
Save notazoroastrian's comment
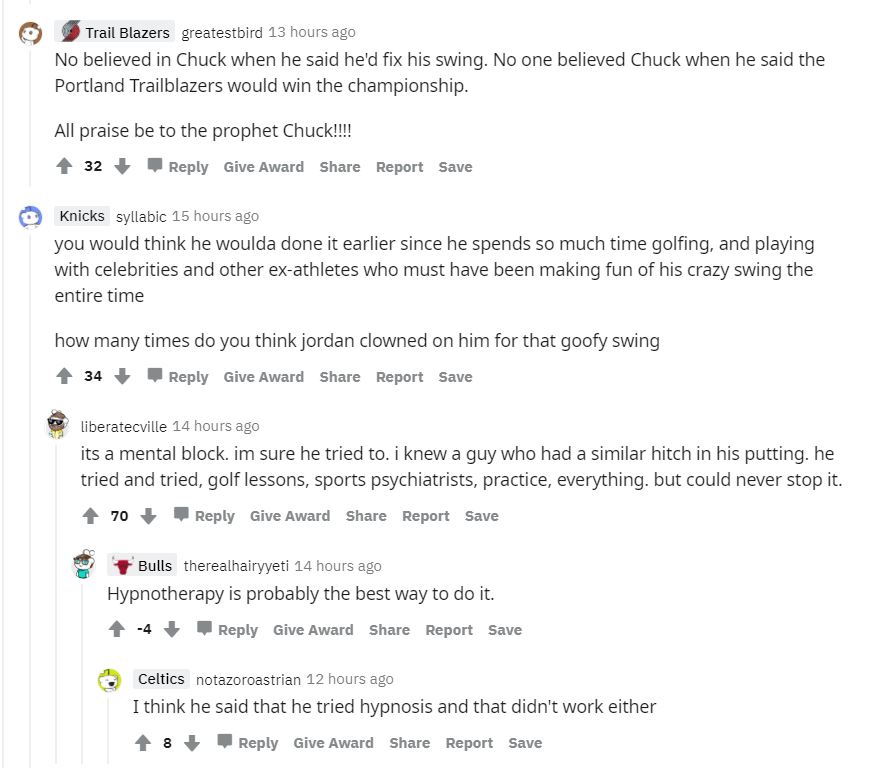point(525,742)
